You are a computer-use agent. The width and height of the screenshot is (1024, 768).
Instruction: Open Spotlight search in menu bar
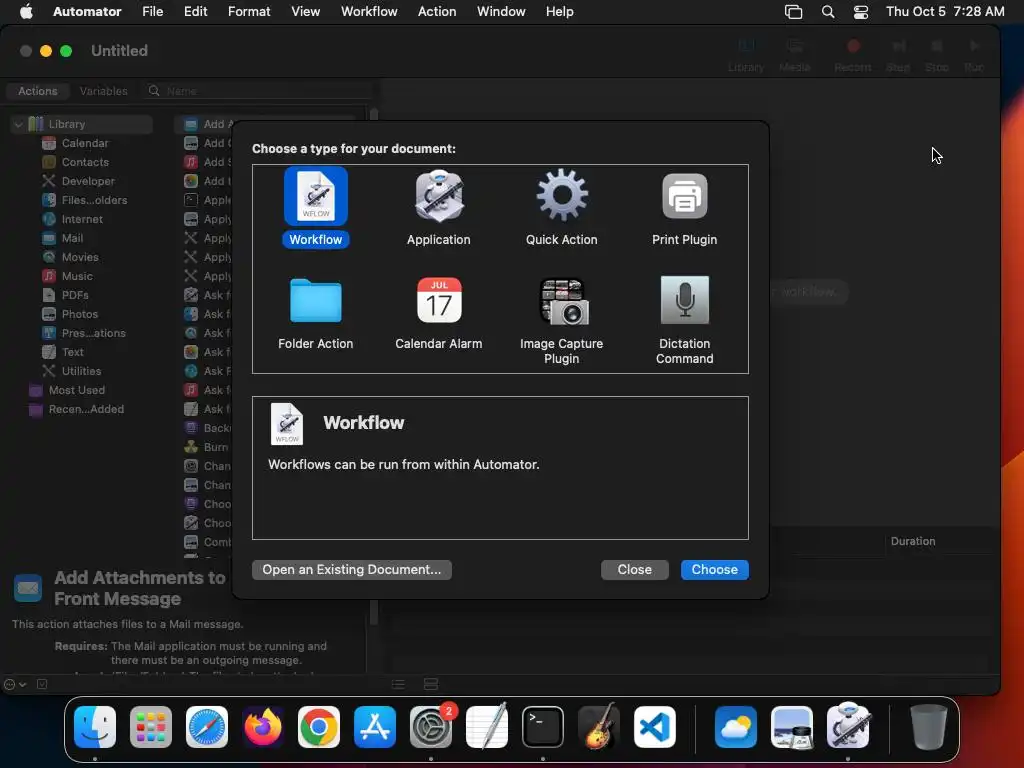coord(827,11)
